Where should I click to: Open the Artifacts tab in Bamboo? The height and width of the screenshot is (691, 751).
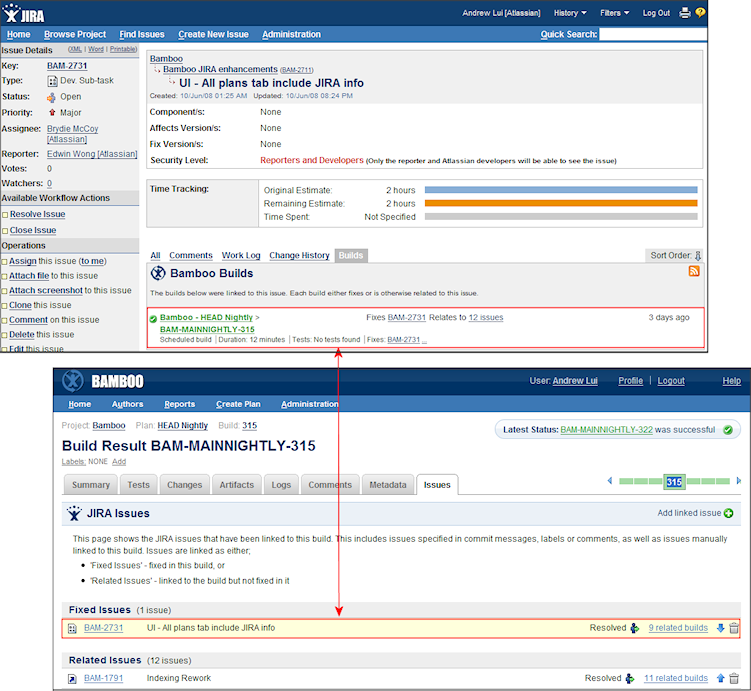237,485
